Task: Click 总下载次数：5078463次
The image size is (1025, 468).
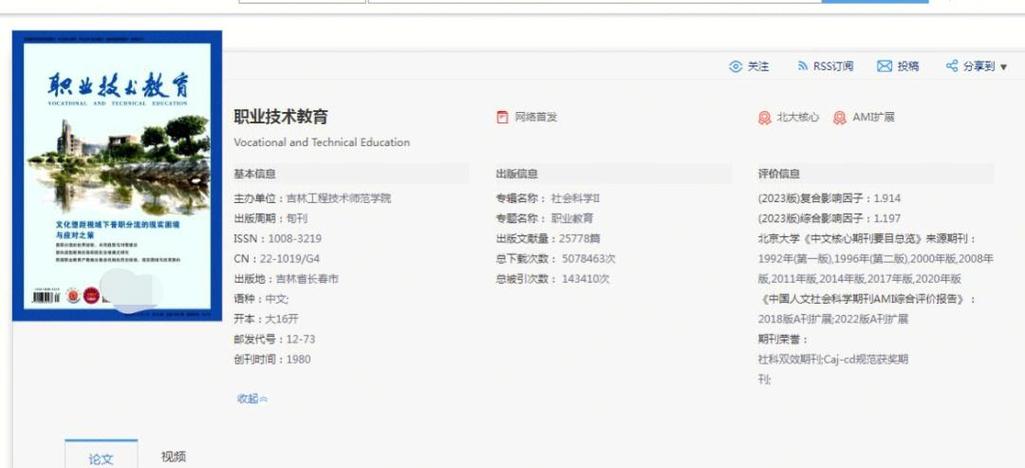Action: point(556,259)
